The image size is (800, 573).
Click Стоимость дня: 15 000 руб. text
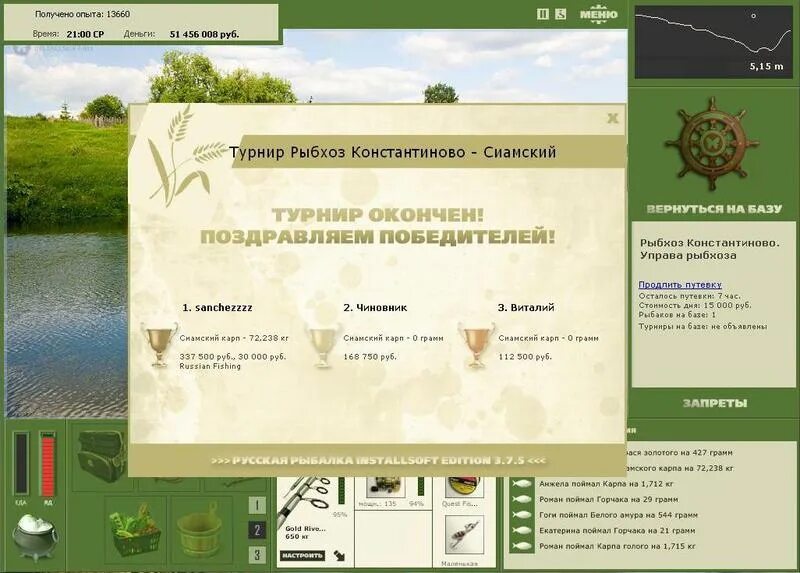(x=695, y=305)
